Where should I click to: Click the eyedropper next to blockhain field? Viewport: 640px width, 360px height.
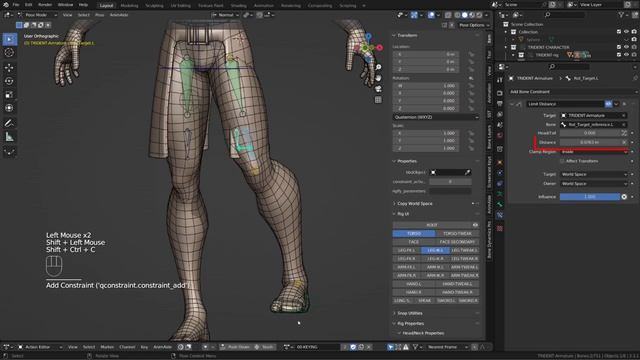click(x=467, y=173)
